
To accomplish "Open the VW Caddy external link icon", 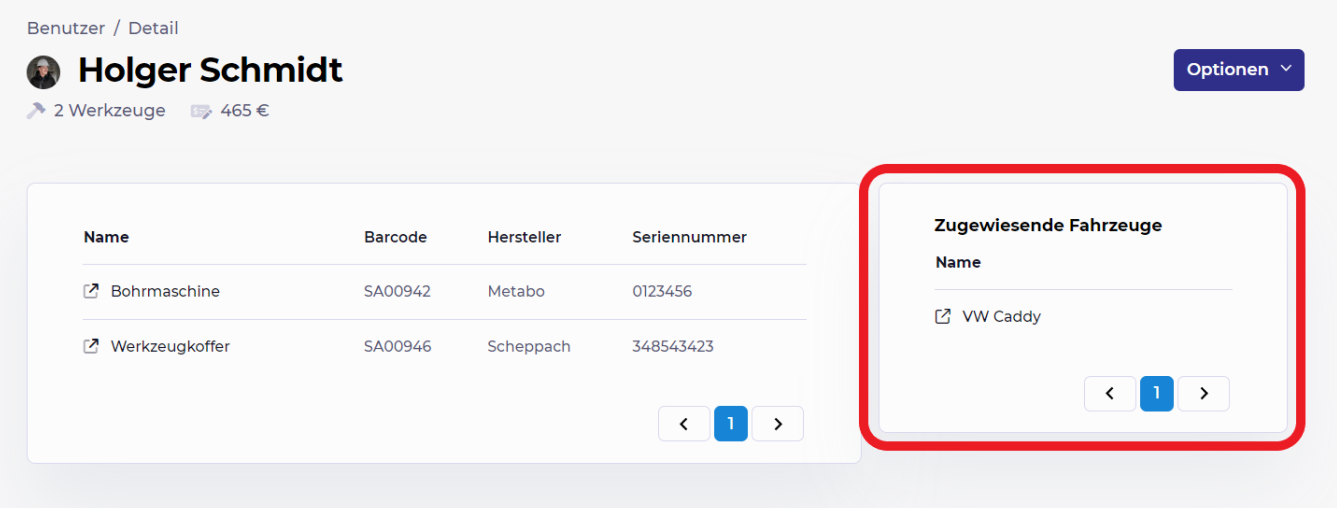I will (x=942, y=316).
